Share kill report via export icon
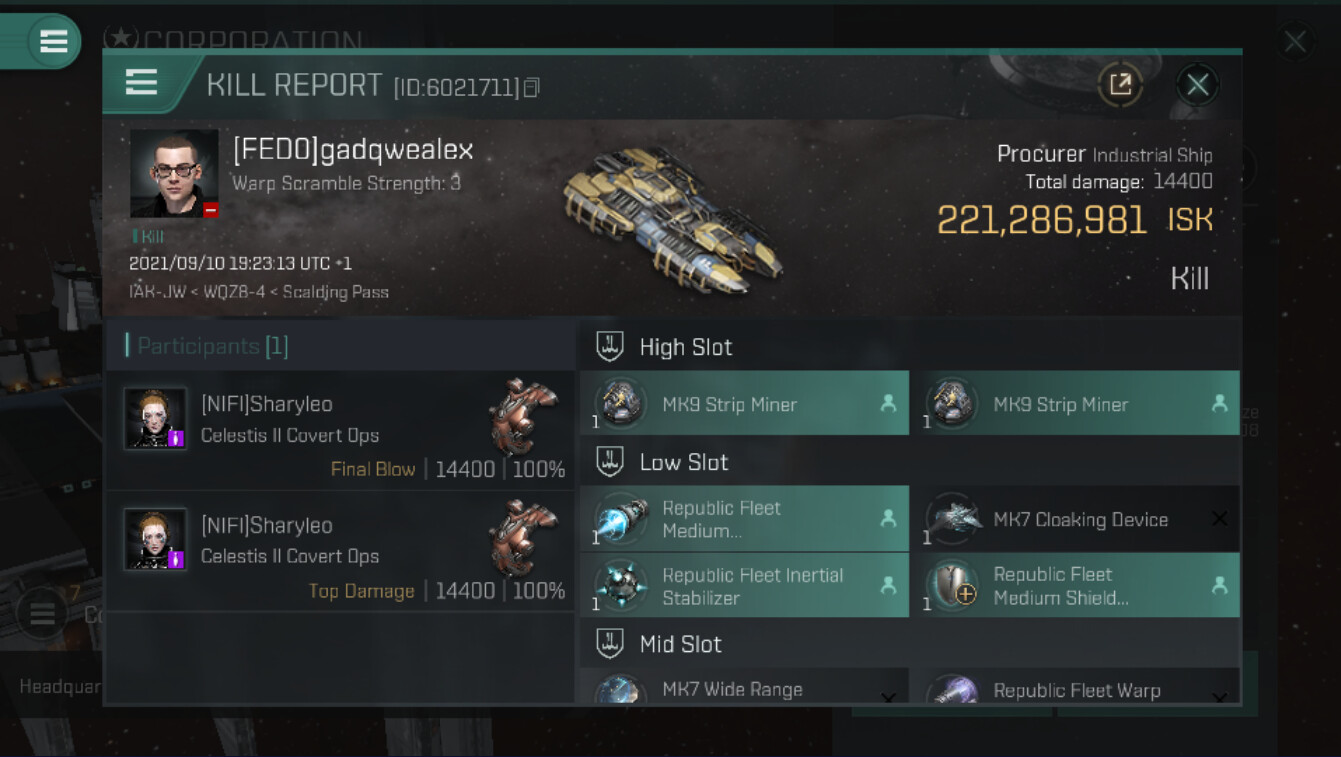 coord(1120,85)
